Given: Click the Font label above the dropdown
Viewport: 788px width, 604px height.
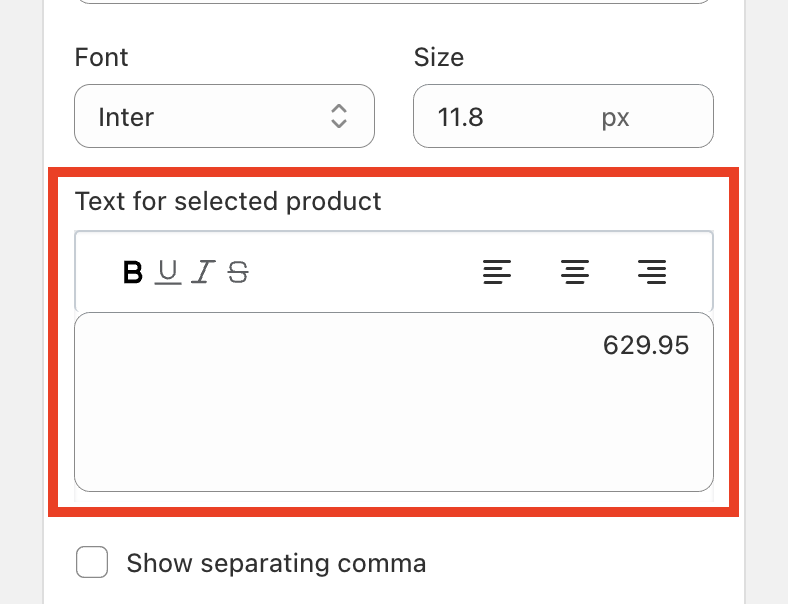Looking at the screenshot, I should [x=101, y=57].
